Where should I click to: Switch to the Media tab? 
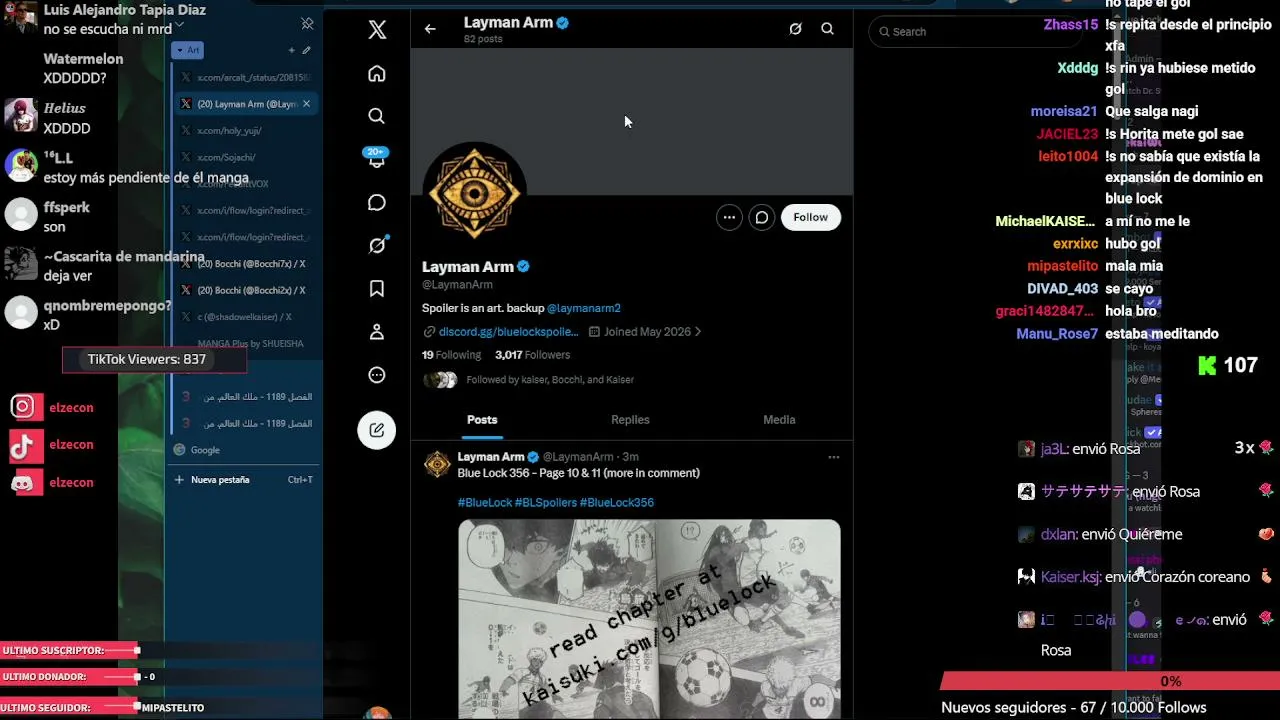point(779,420)
